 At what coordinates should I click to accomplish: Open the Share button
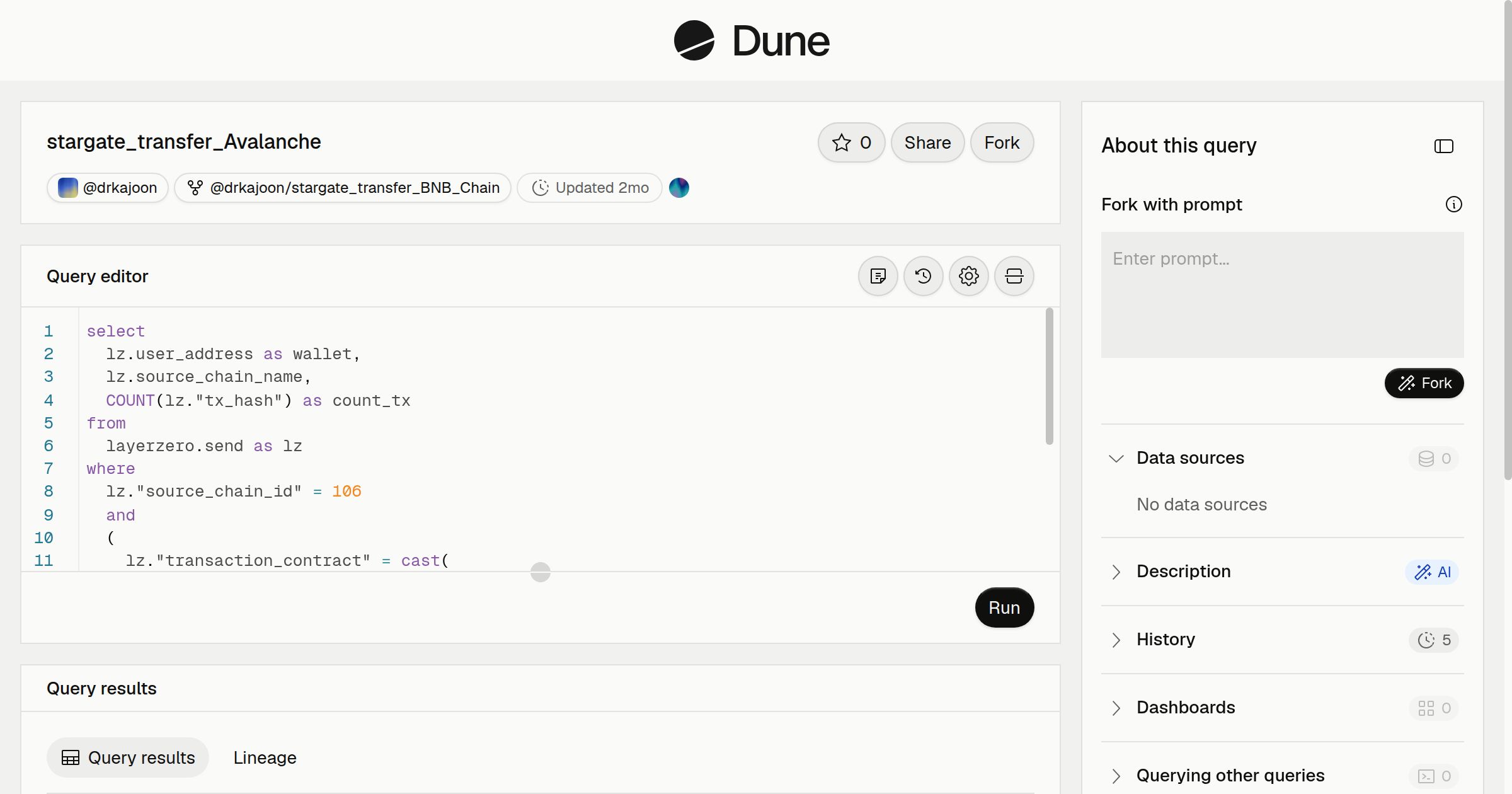coord(927,142)
